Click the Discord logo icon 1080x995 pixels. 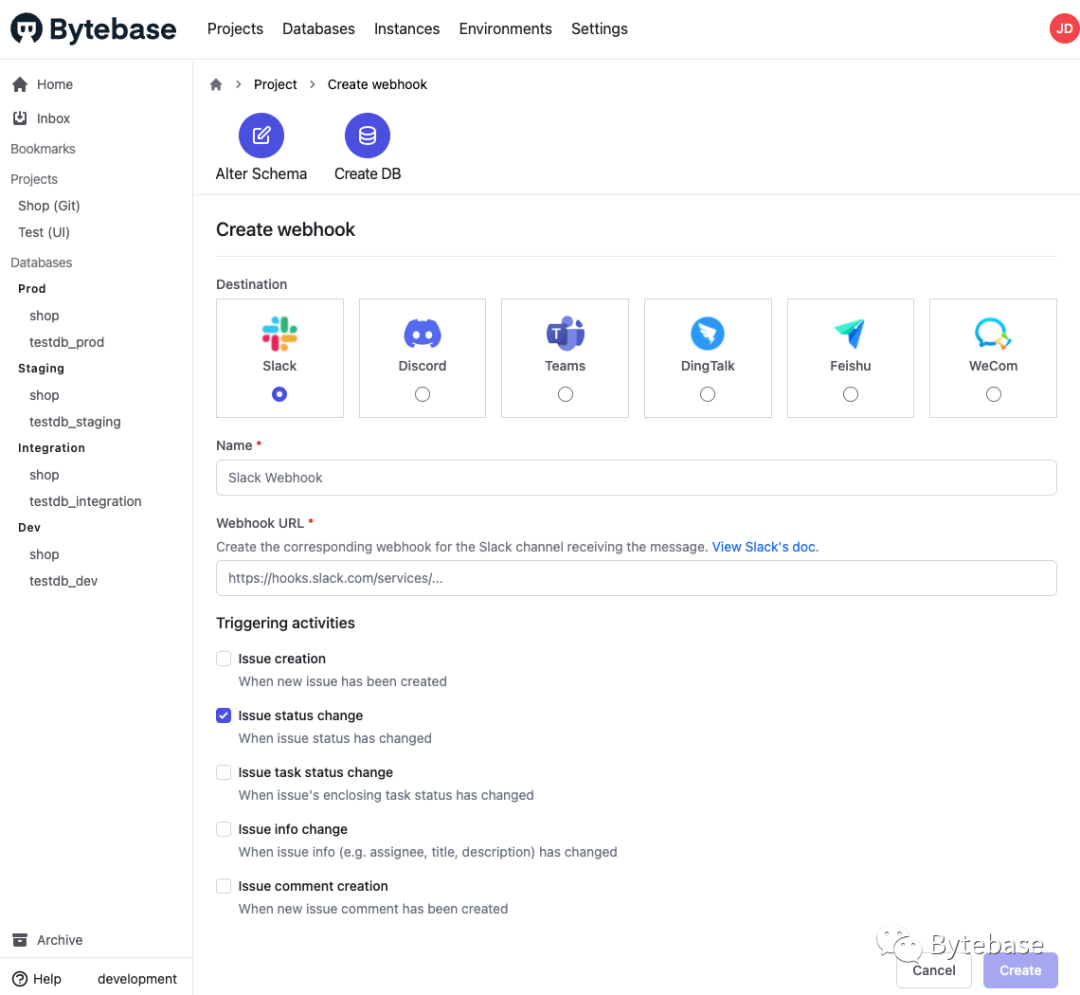422,334
